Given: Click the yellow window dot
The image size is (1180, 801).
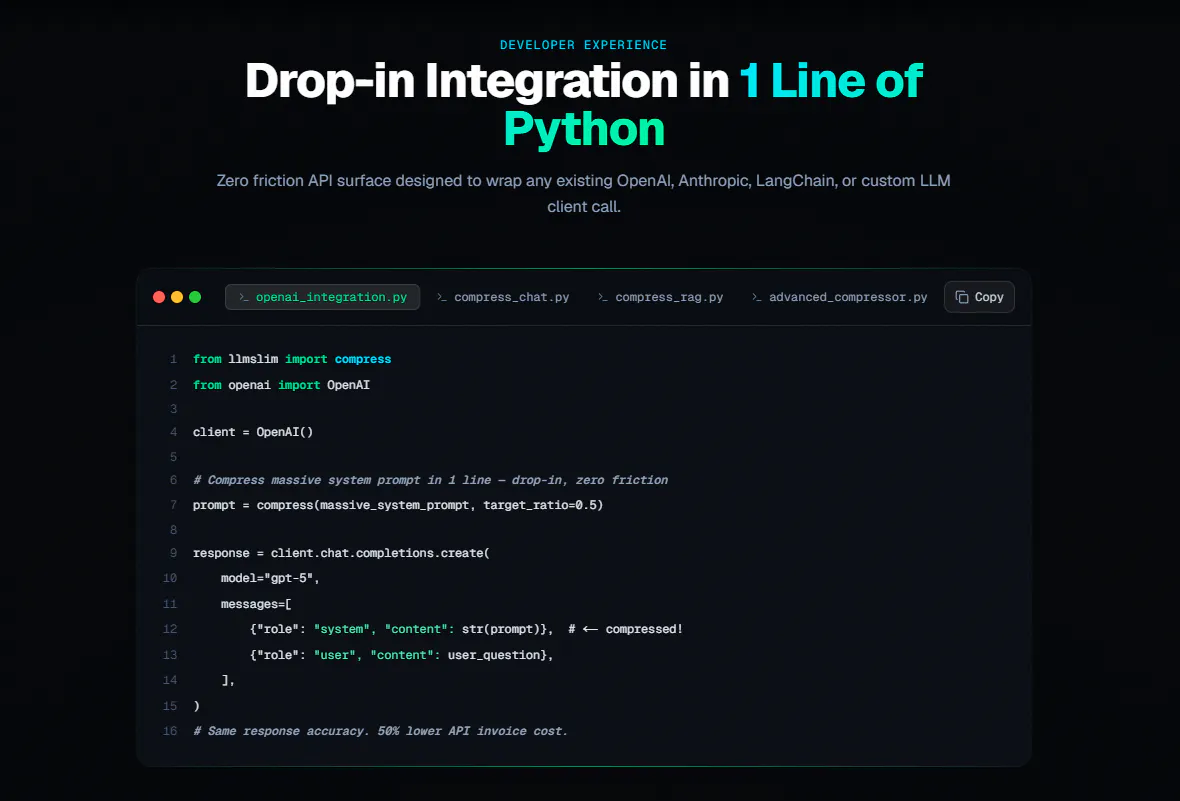Looking at the screenshot, I should (x=177, y=297).
